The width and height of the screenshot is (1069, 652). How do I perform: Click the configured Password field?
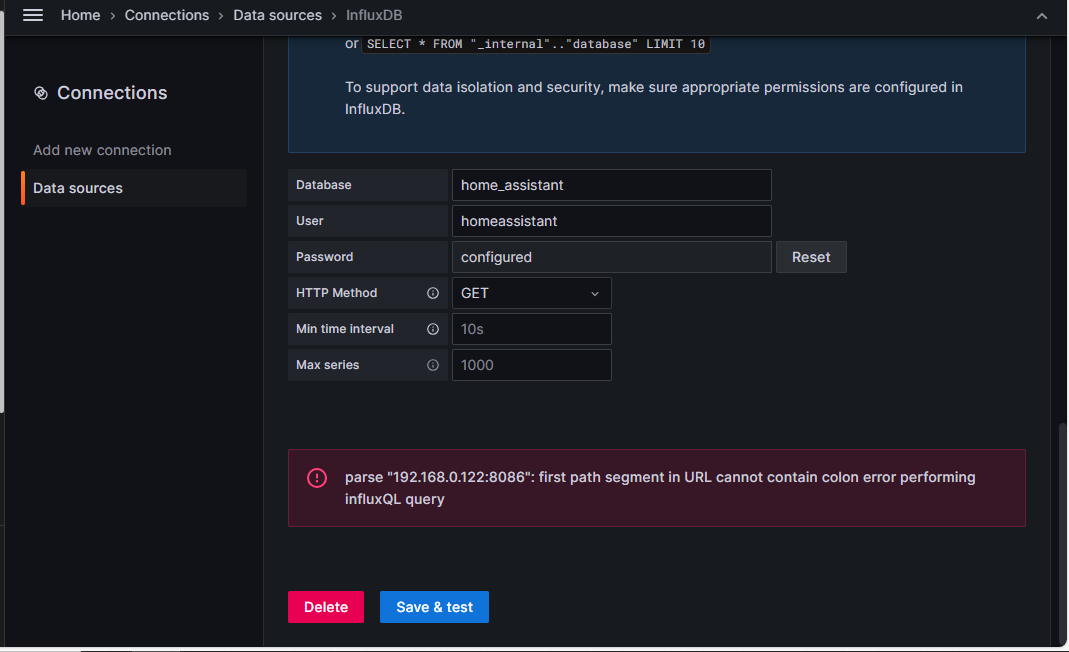point(612,257)
